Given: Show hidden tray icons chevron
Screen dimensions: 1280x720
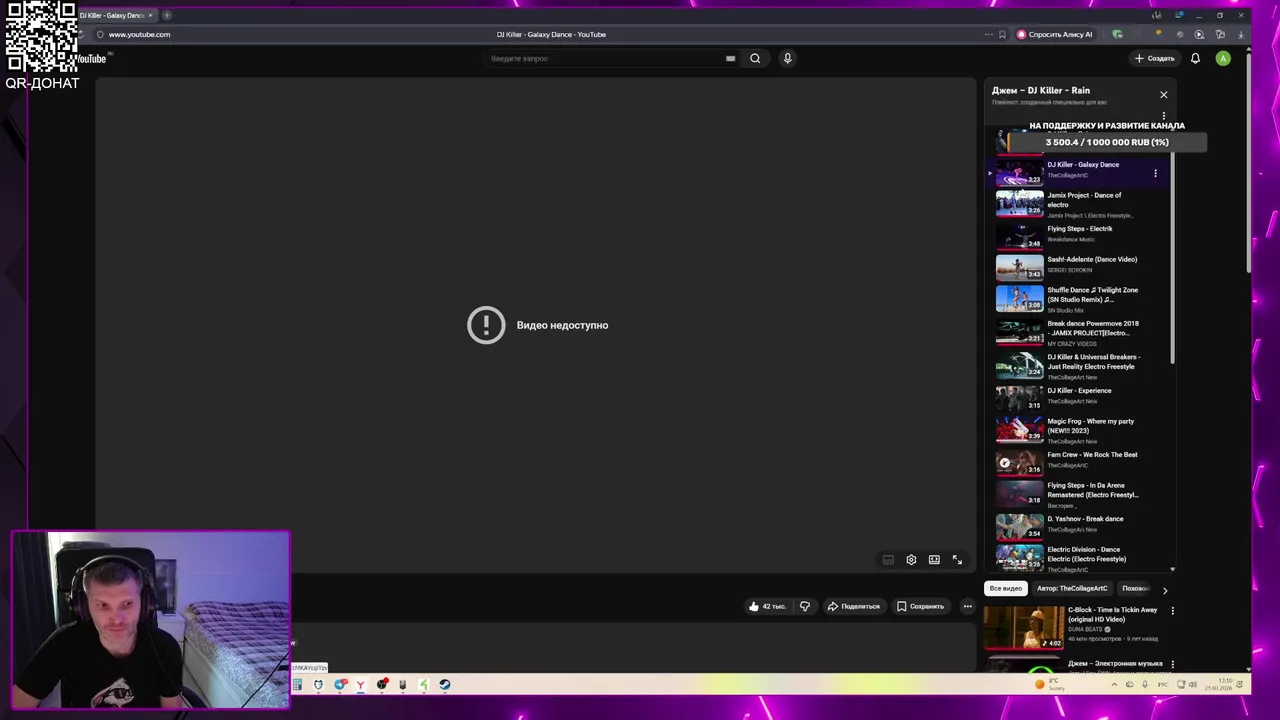Looking at the screenshot, I should tap(1114, 685).
